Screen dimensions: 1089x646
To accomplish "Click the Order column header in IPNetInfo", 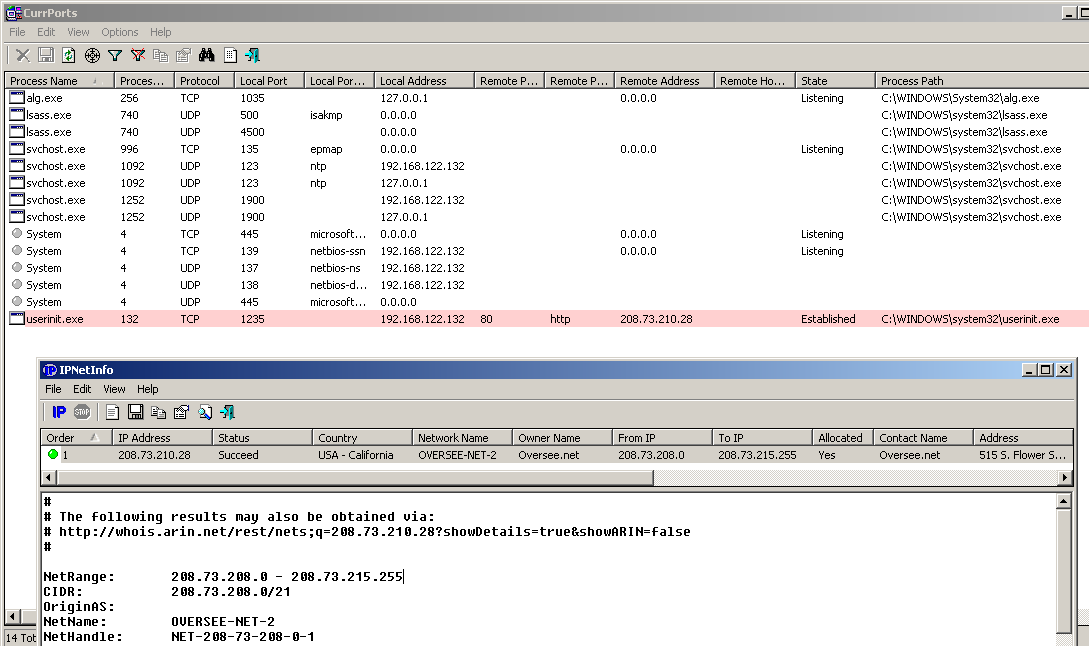I will [x=73, y=437].
